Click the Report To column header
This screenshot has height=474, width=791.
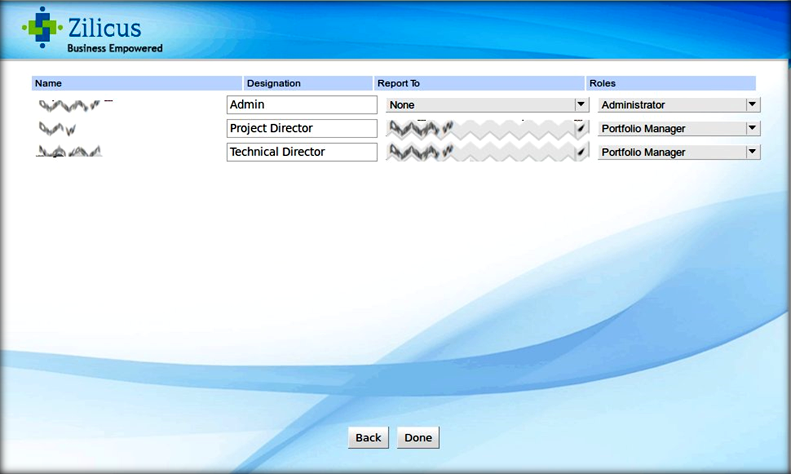[398, 84]
